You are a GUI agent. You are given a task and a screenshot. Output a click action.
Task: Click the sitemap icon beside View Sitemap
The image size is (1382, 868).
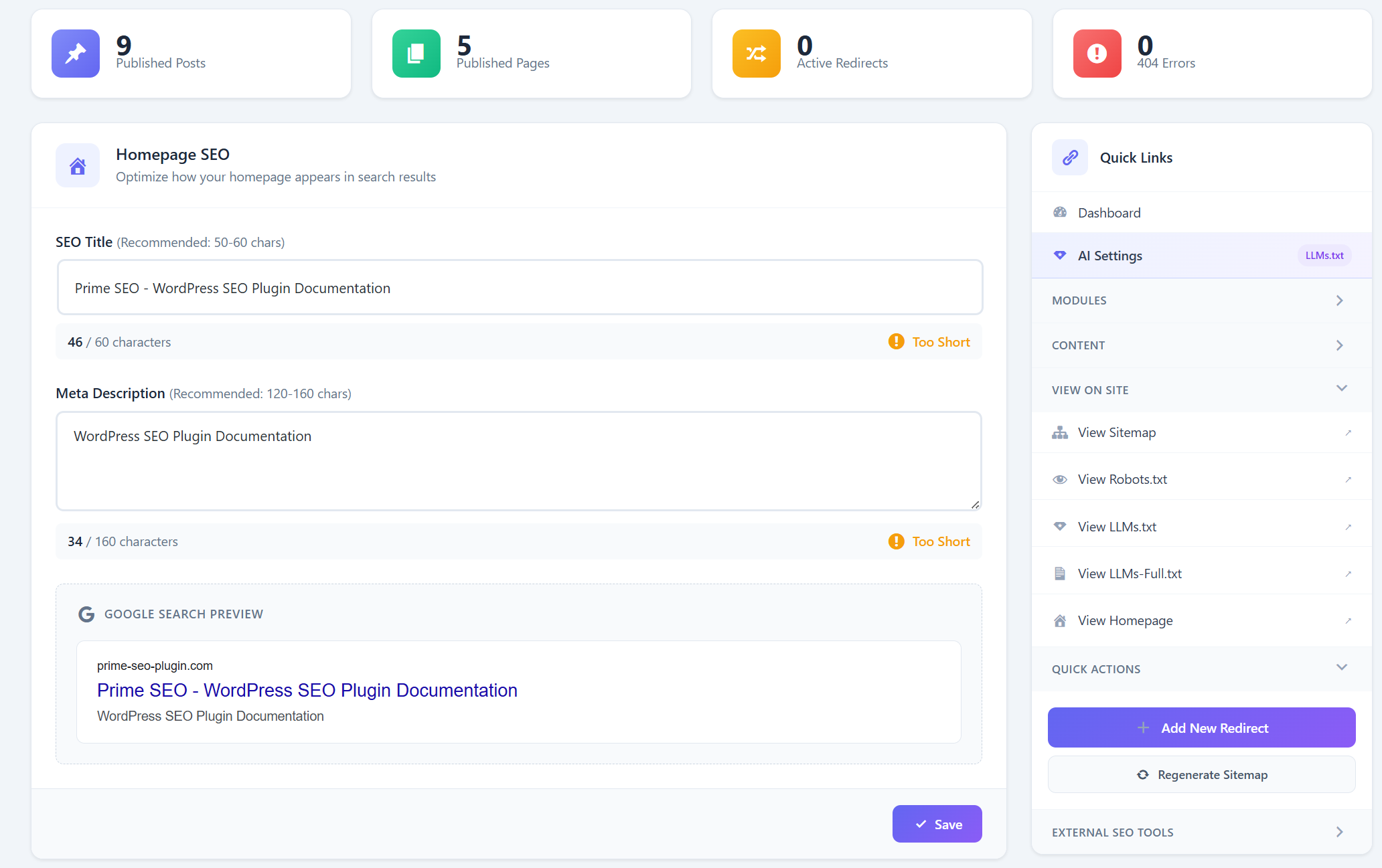click(1060, 432)
